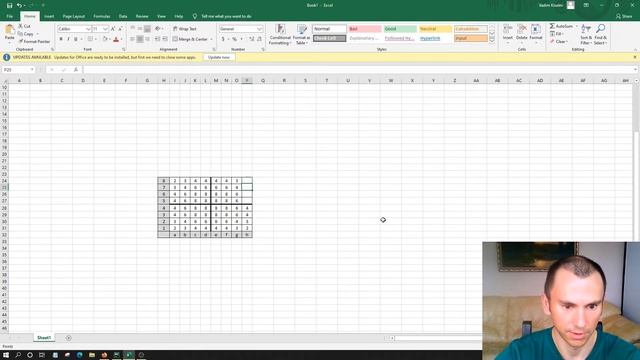The height and width of the screenshot is (360, 640).
Task: Apply the Bad cell style
Action: pos(365,29)
